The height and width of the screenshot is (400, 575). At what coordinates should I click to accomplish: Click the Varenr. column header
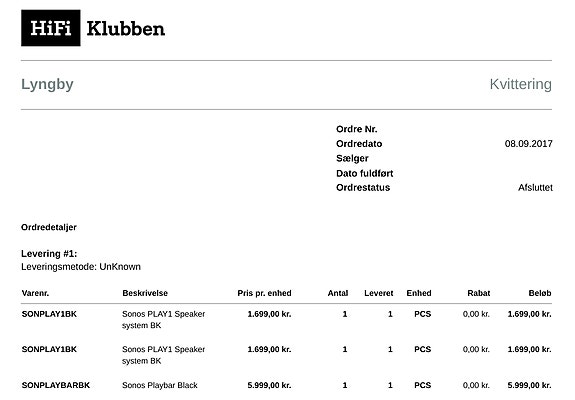click(x=35, y=293)
